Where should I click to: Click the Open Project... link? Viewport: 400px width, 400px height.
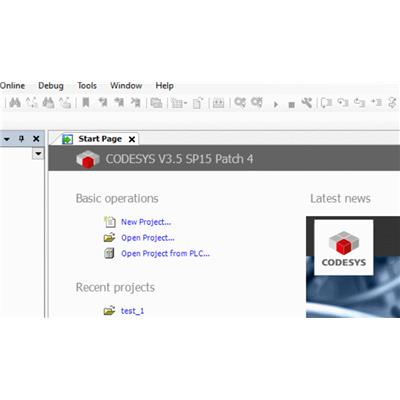coord(148,238)
